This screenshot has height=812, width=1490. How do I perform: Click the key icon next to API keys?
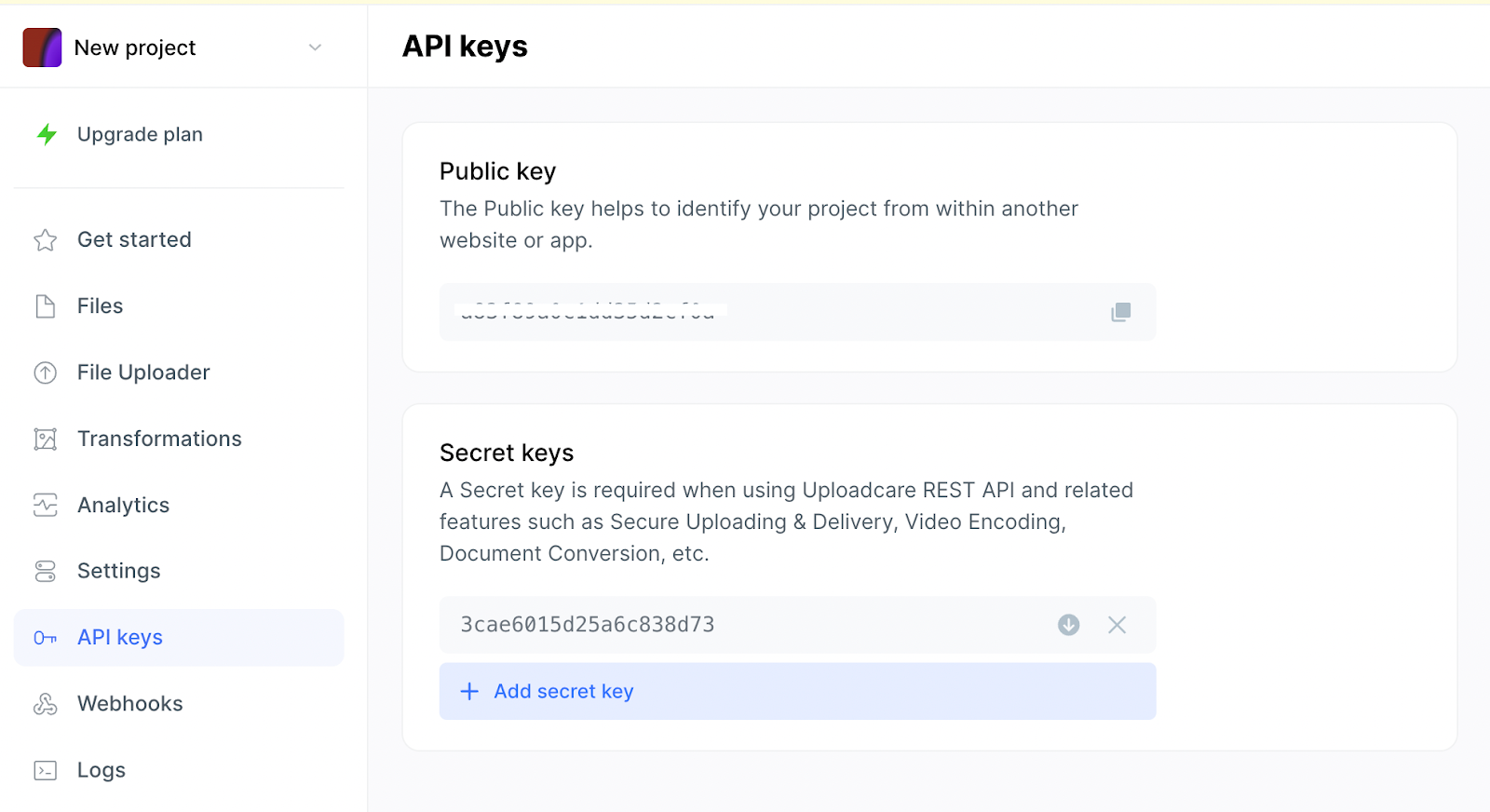(45, 637)
